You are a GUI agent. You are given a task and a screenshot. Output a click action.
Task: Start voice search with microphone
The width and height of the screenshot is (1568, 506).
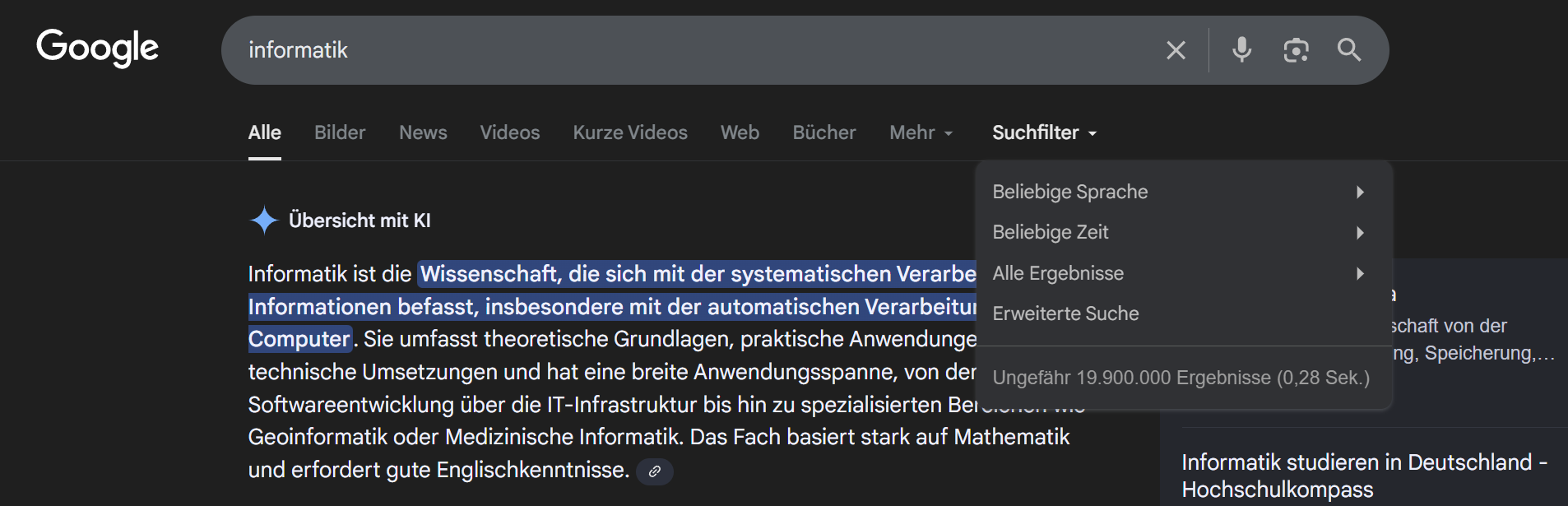click(1241, 50)
